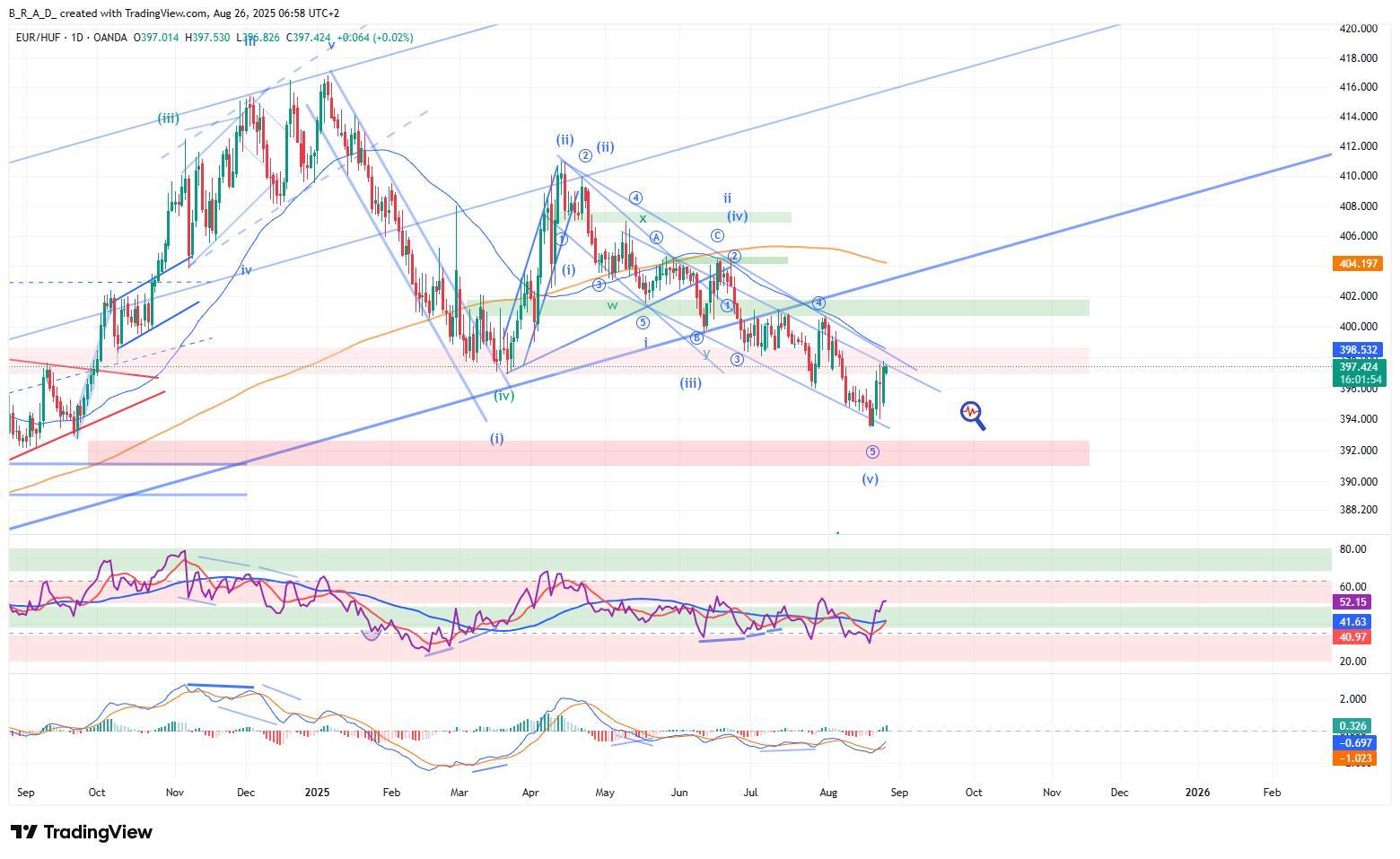Click 394.000 on the price axis

pos(1358,419)
